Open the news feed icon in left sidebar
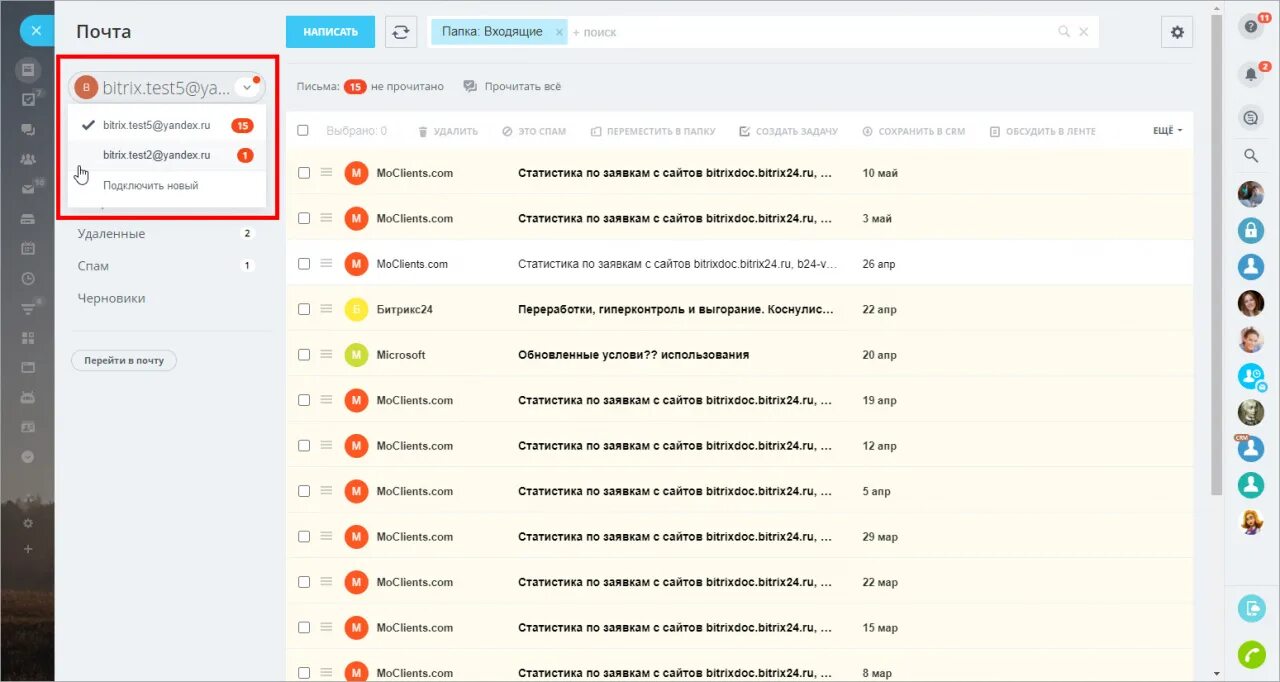This screenshot has height=682, width=1280. (x=28, y=70)
